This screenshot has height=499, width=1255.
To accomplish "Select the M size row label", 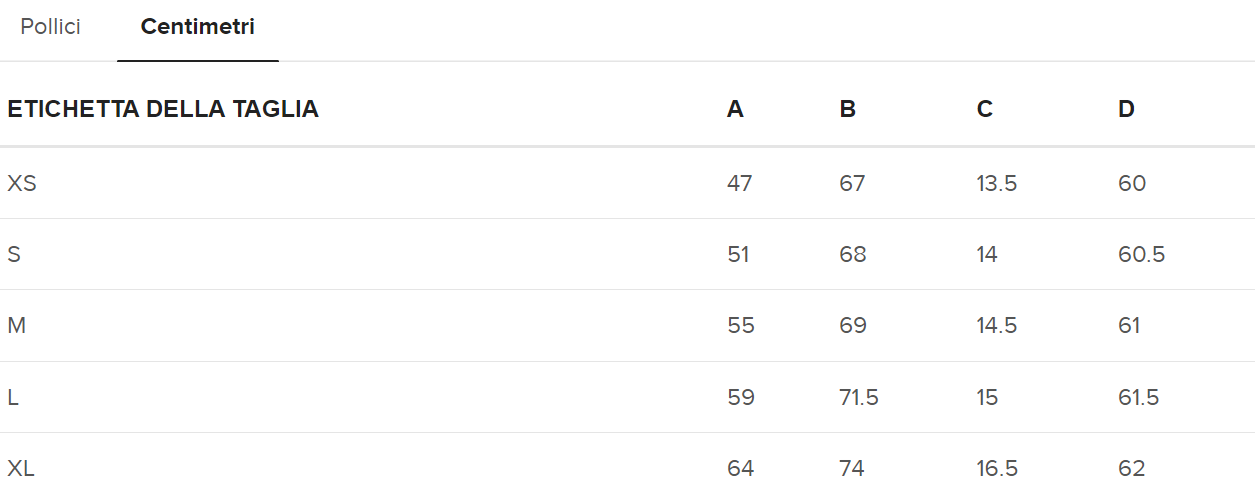I will click(x=16, y=325).
